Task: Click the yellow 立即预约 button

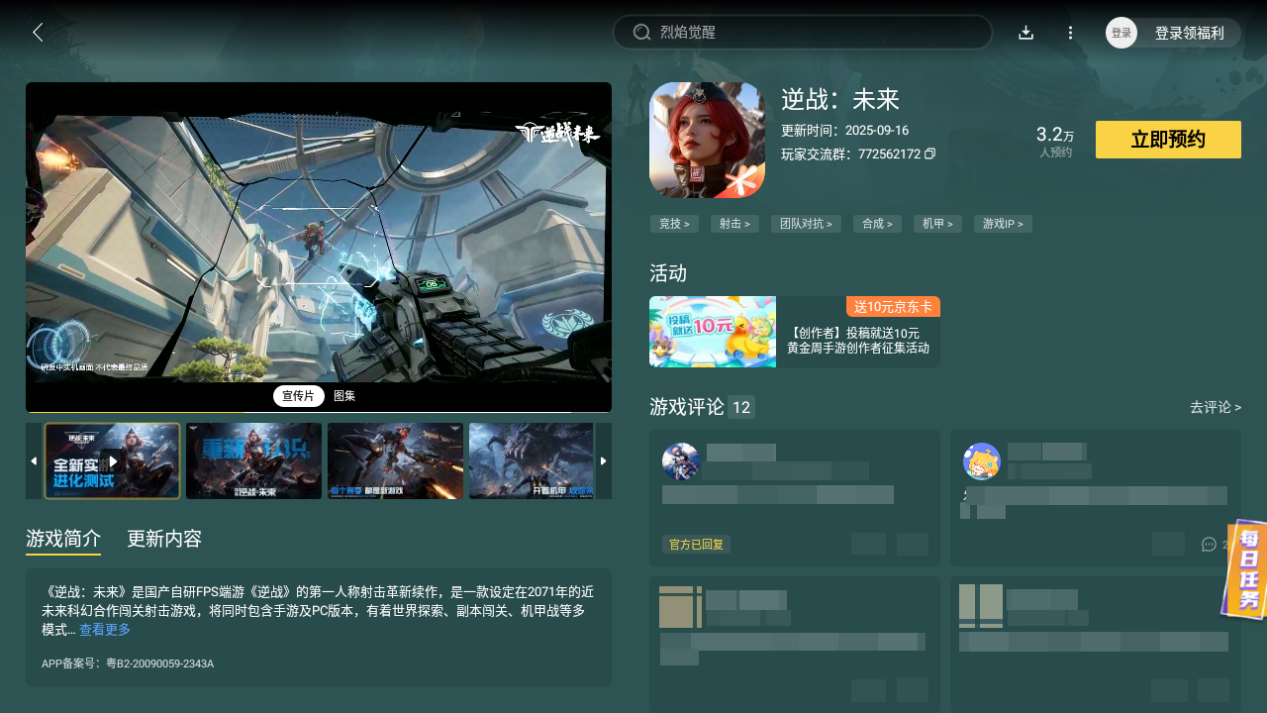Action: (1168, 140)
